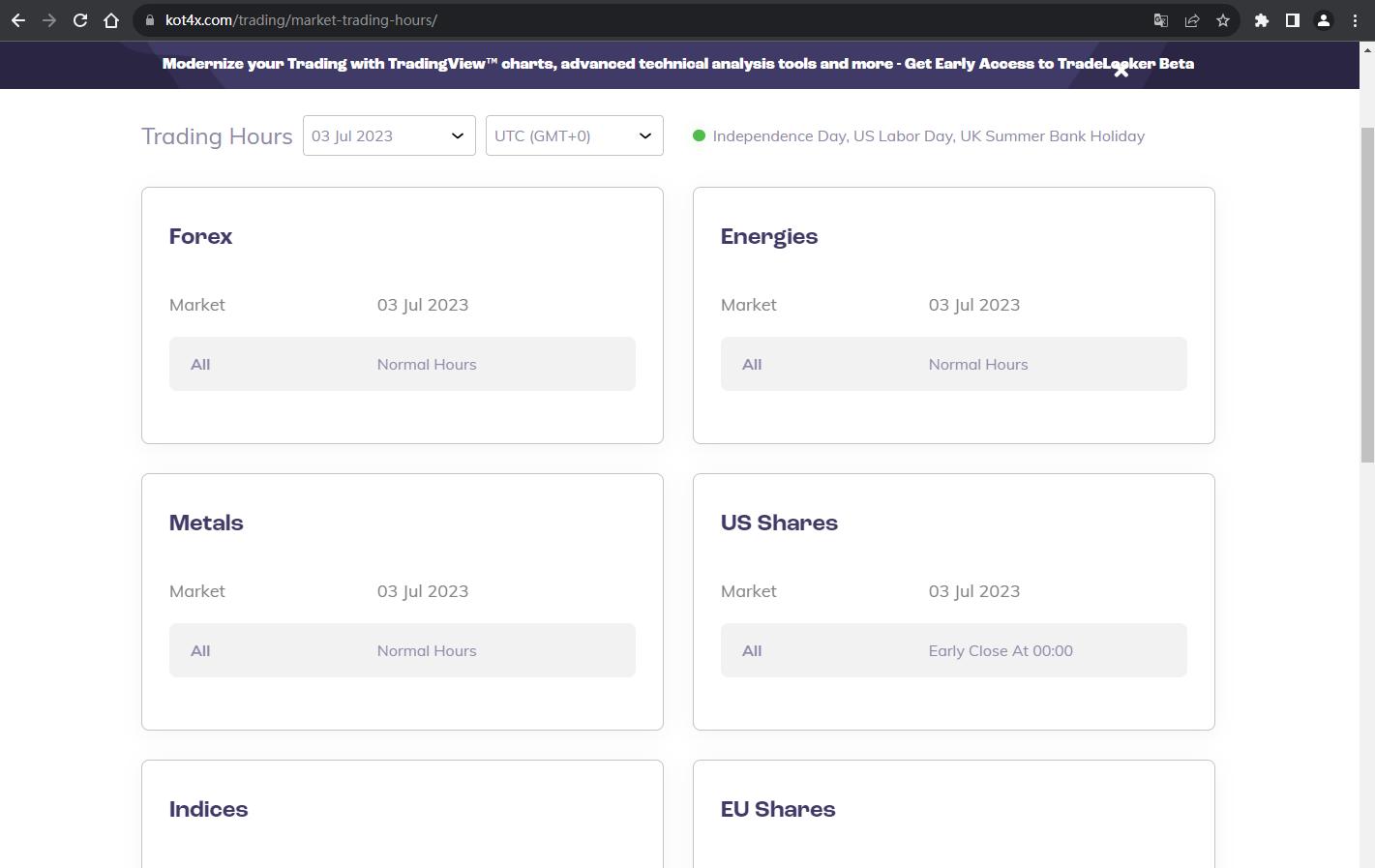
Task: Toggle the browser side panel
Action: coord(1293,20)
